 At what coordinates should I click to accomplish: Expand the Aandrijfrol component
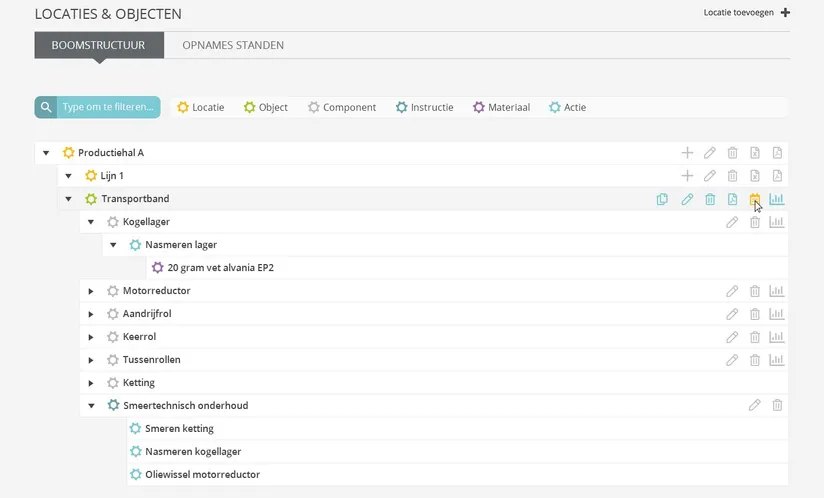91,314
